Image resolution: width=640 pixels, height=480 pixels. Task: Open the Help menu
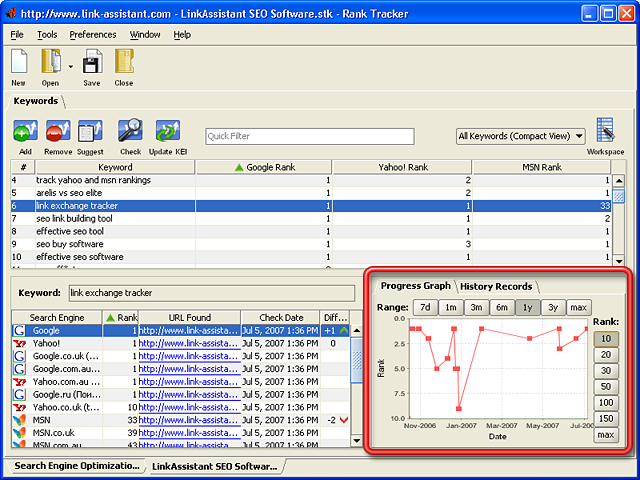pyautogui.click(x=182, y=35)
